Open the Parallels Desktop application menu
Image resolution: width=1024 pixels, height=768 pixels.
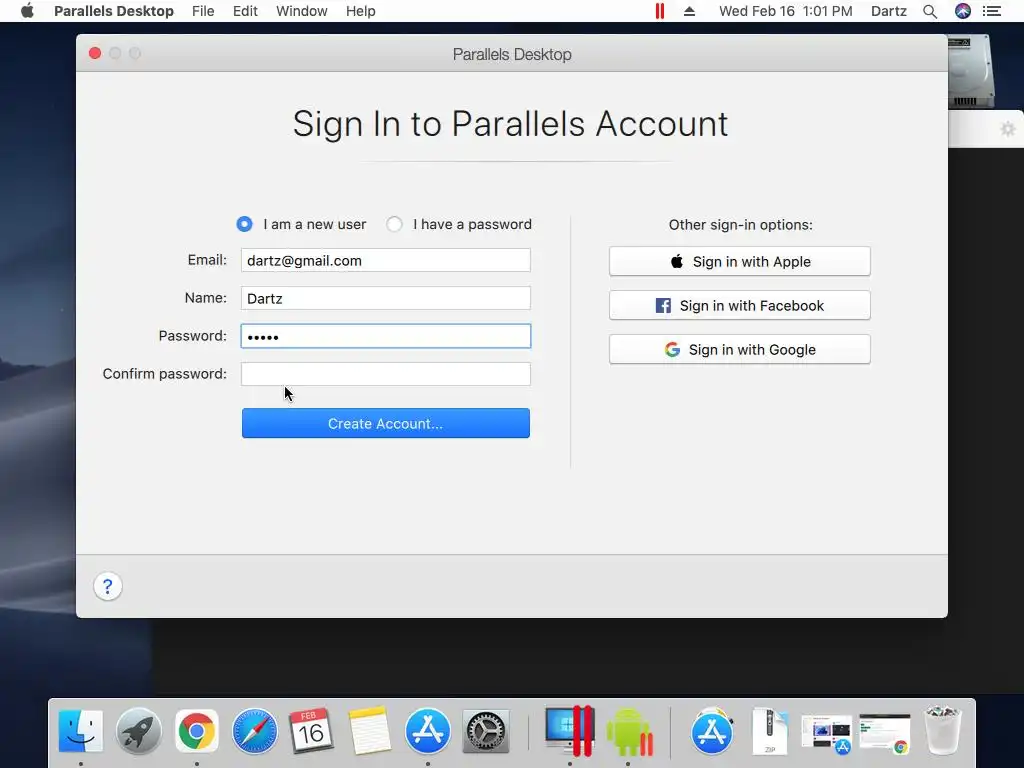(x=114, y=11)
